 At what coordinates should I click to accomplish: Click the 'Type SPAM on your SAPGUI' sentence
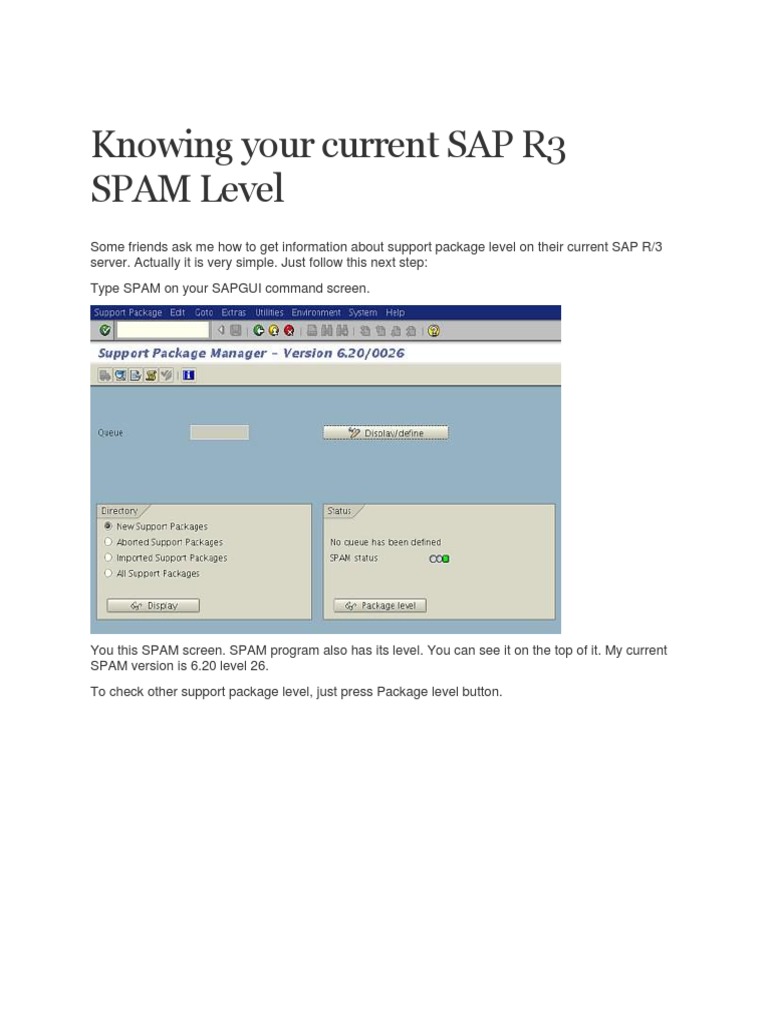click(x=230, y=288)
